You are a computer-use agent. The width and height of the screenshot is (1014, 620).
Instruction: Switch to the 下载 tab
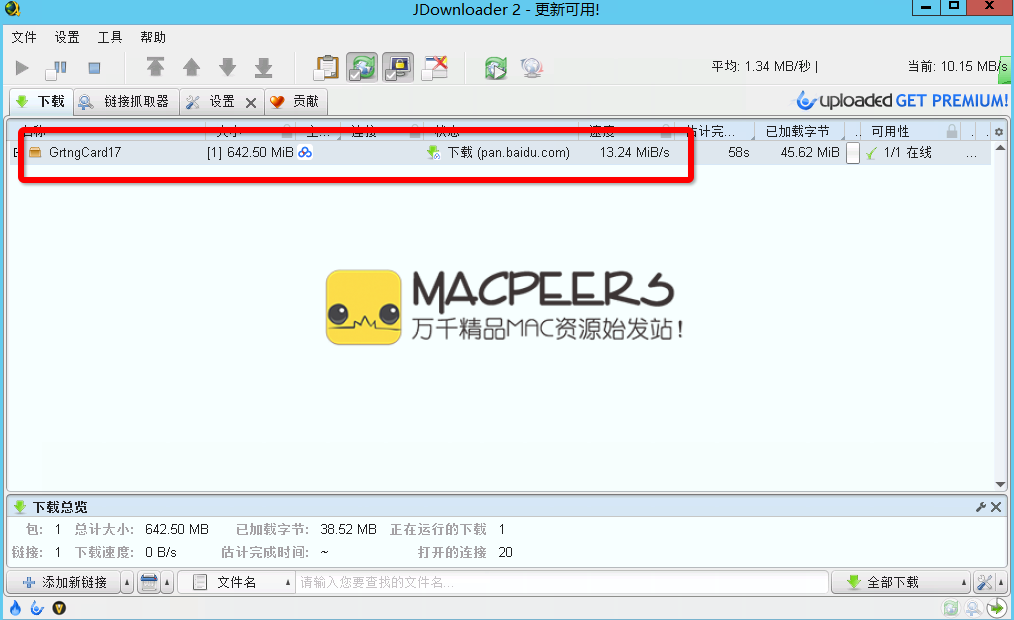pos(41,102)
